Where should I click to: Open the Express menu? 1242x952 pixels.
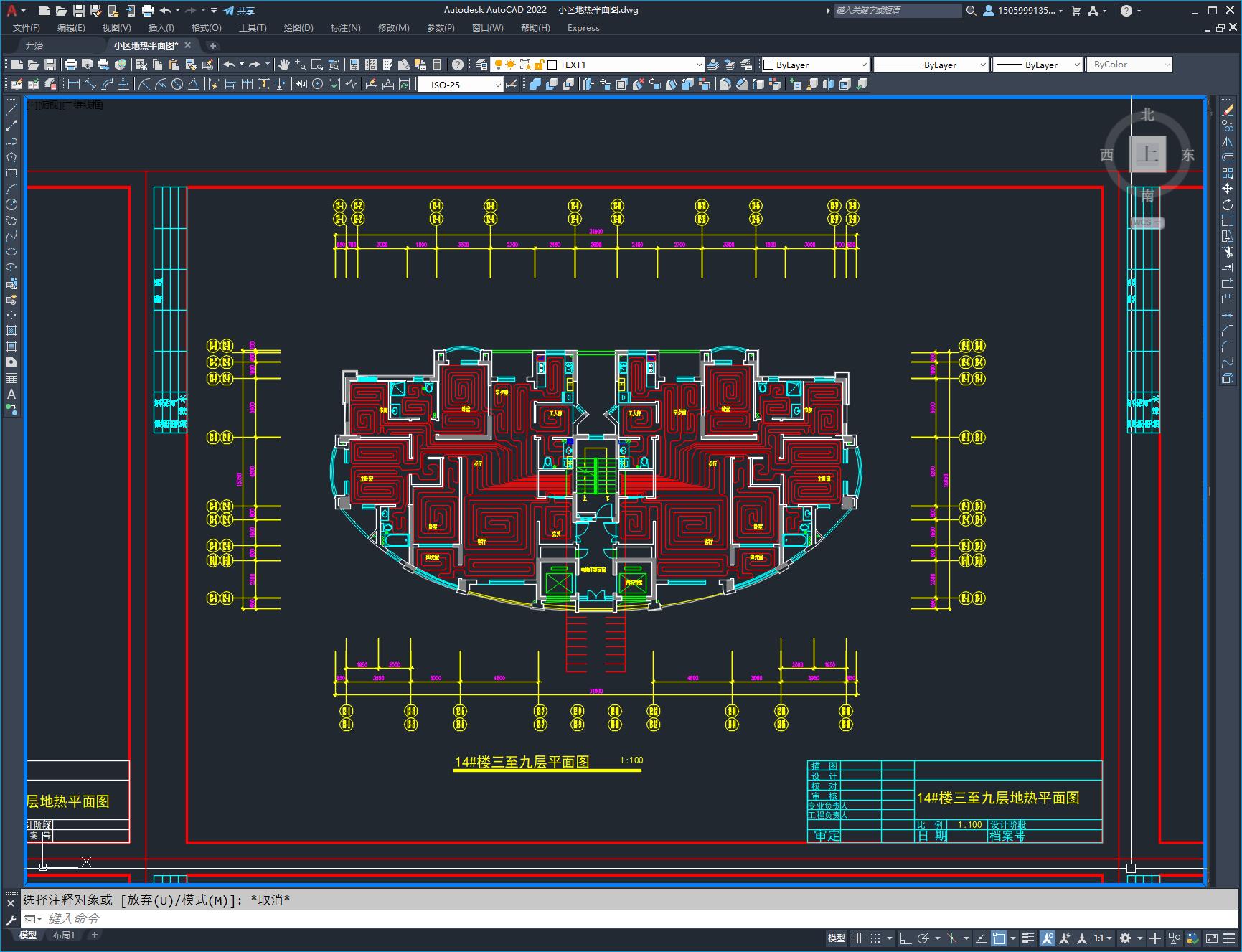pyautogui.click(x=583, y=27)
